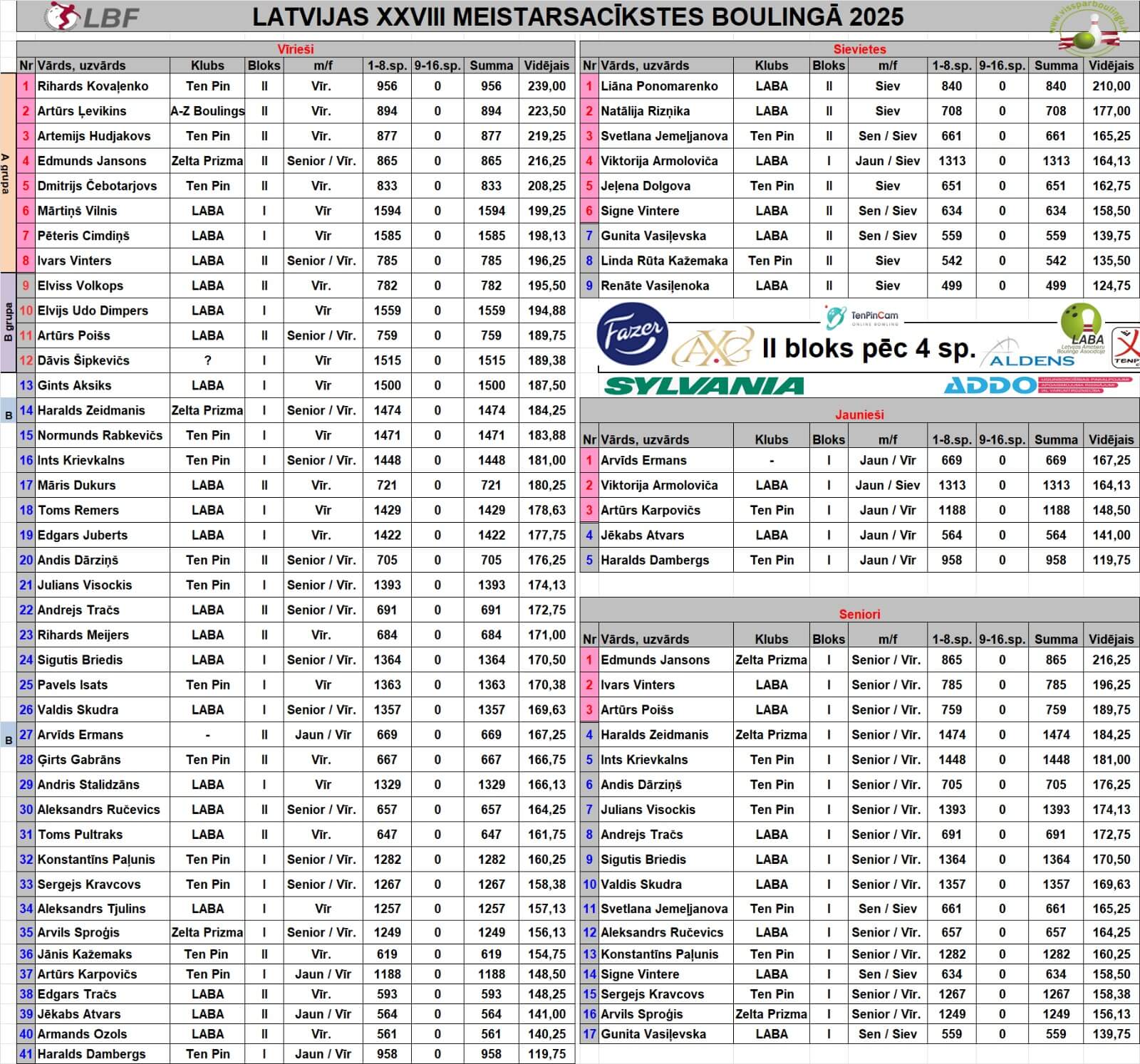Click the Summa header in the Vīrieši table
Viewport: 1140px width, 1064px height.
[491, 66]
